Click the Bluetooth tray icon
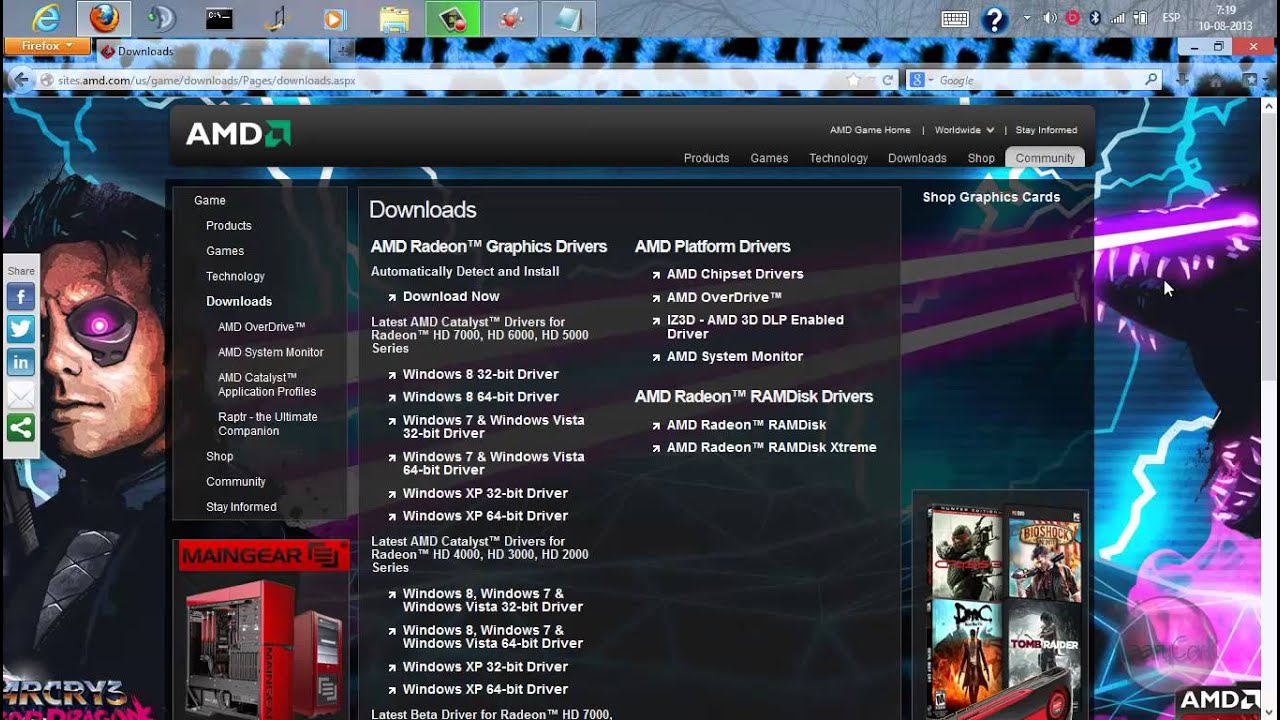Screen dimensions: 1280x720 coord(1095,18)
